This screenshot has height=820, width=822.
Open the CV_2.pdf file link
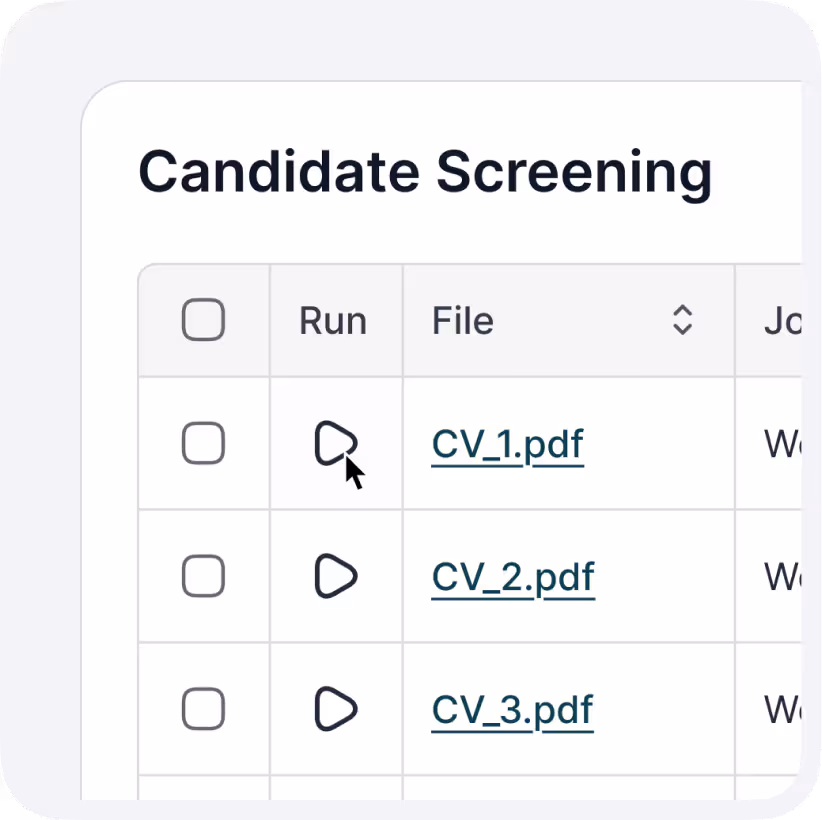coord(513,577)
